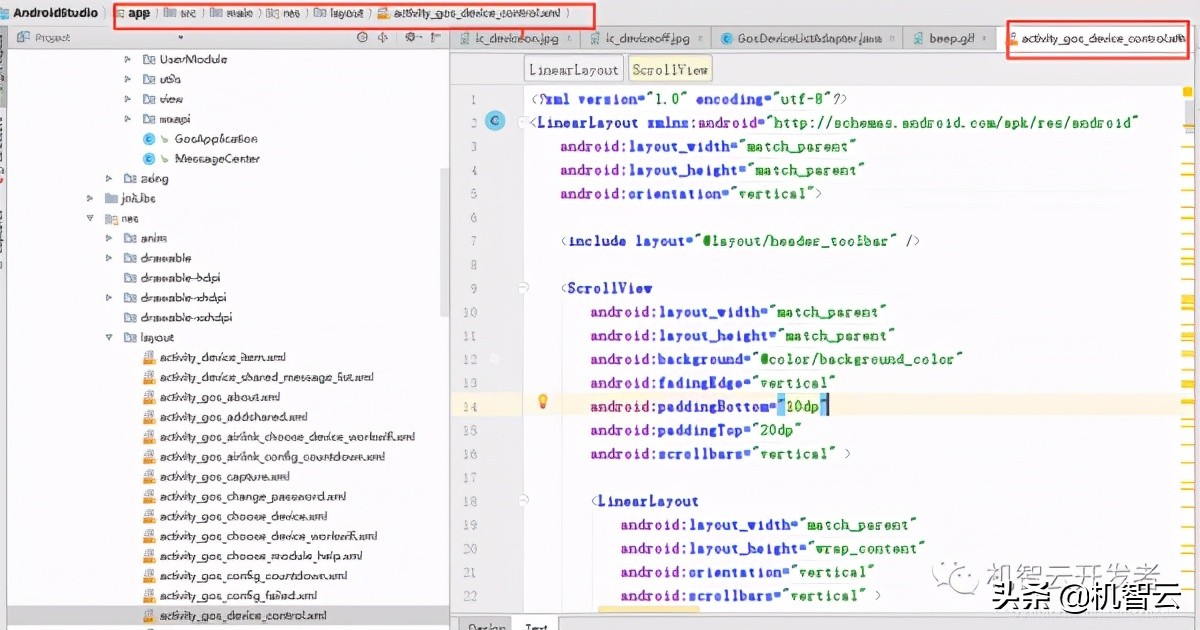Fold the ScrollView tag at line 9

[523, 288]
